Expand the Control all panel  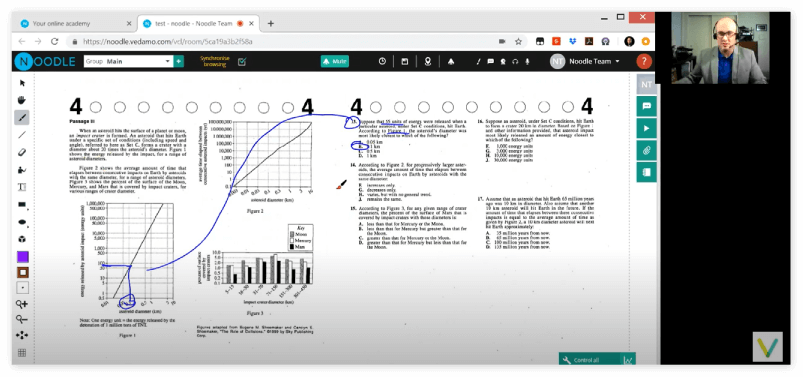(589, 360)
